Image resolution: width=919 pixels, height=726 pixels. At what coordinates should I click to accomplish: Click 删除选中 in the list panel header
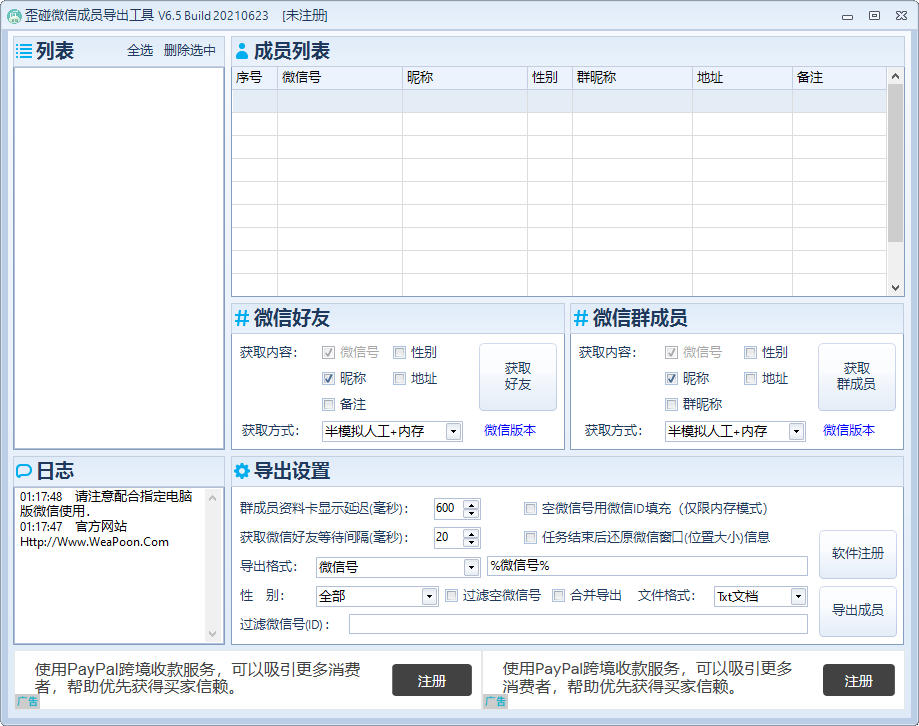point(189,51)
